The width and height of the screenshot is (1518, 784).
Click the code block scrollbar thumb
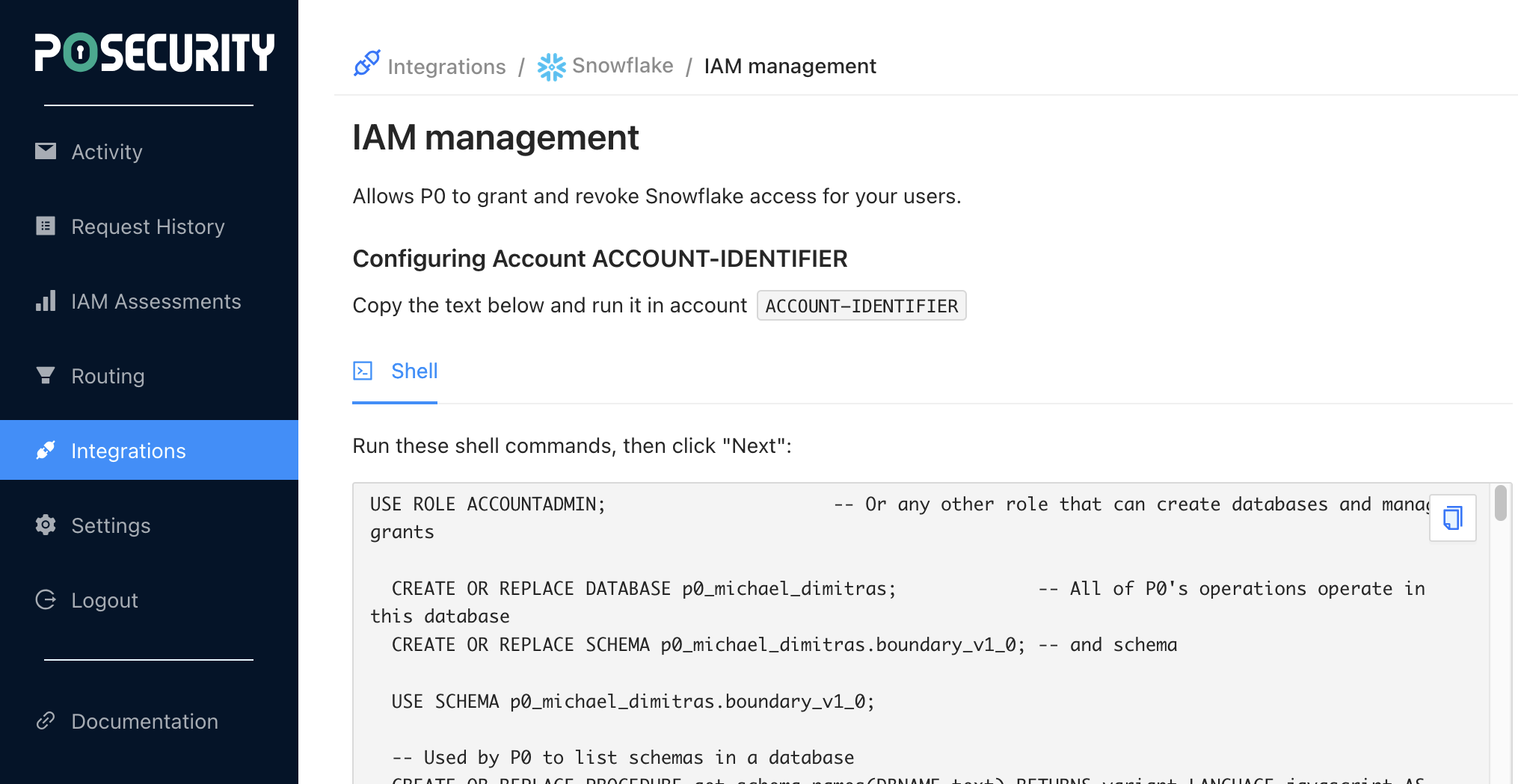1500,503
